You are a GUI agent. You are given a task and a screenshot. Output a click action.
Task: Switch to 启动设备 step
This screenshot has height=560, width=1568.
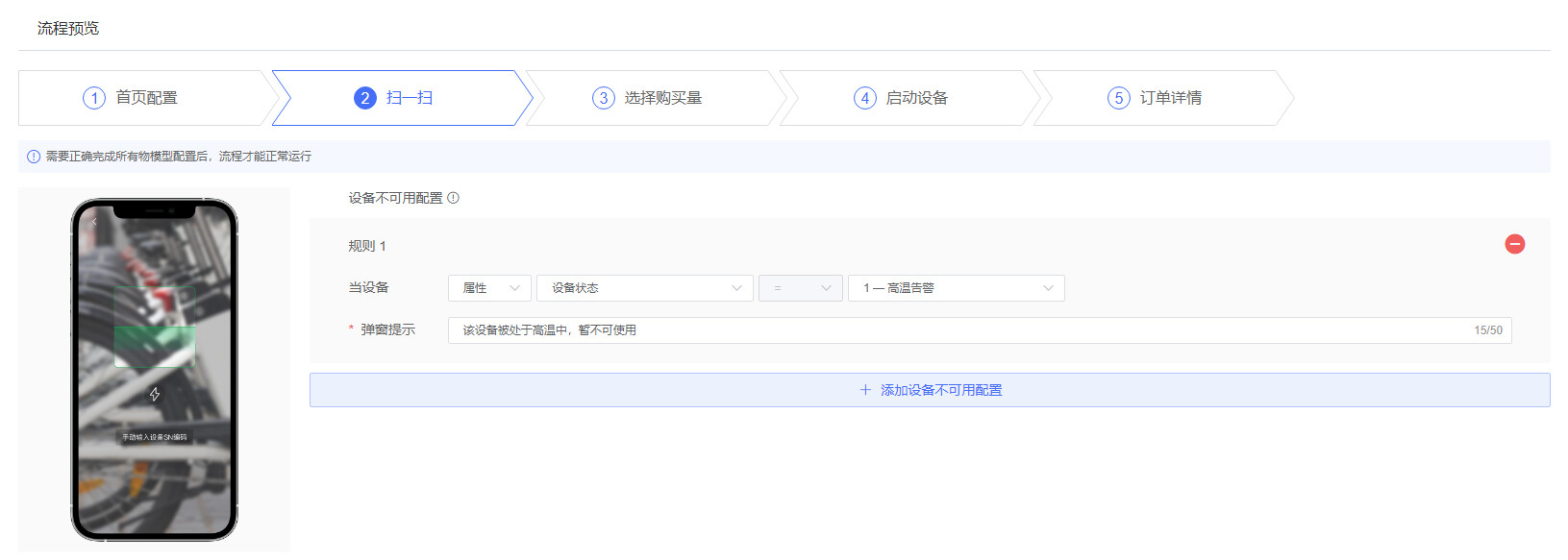click(x=909, y=98)
